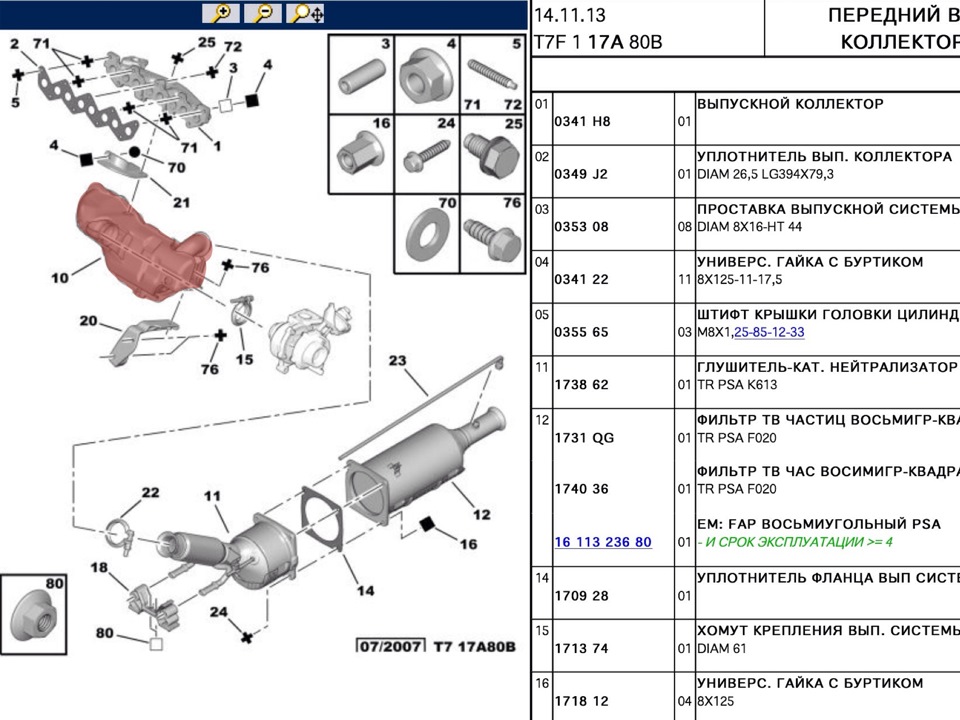Click callout number 20 next to bracket
The height and width of the screenshot is (720, 960).
pyautogui.click(x=88, y=321)
